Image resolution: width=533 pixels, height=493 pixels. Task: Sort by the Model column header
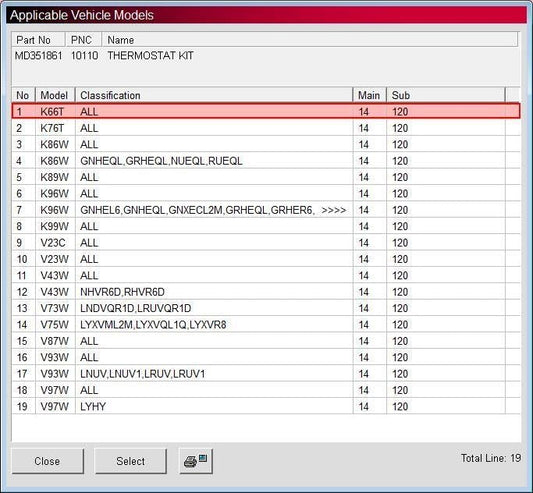coord(55,95)
